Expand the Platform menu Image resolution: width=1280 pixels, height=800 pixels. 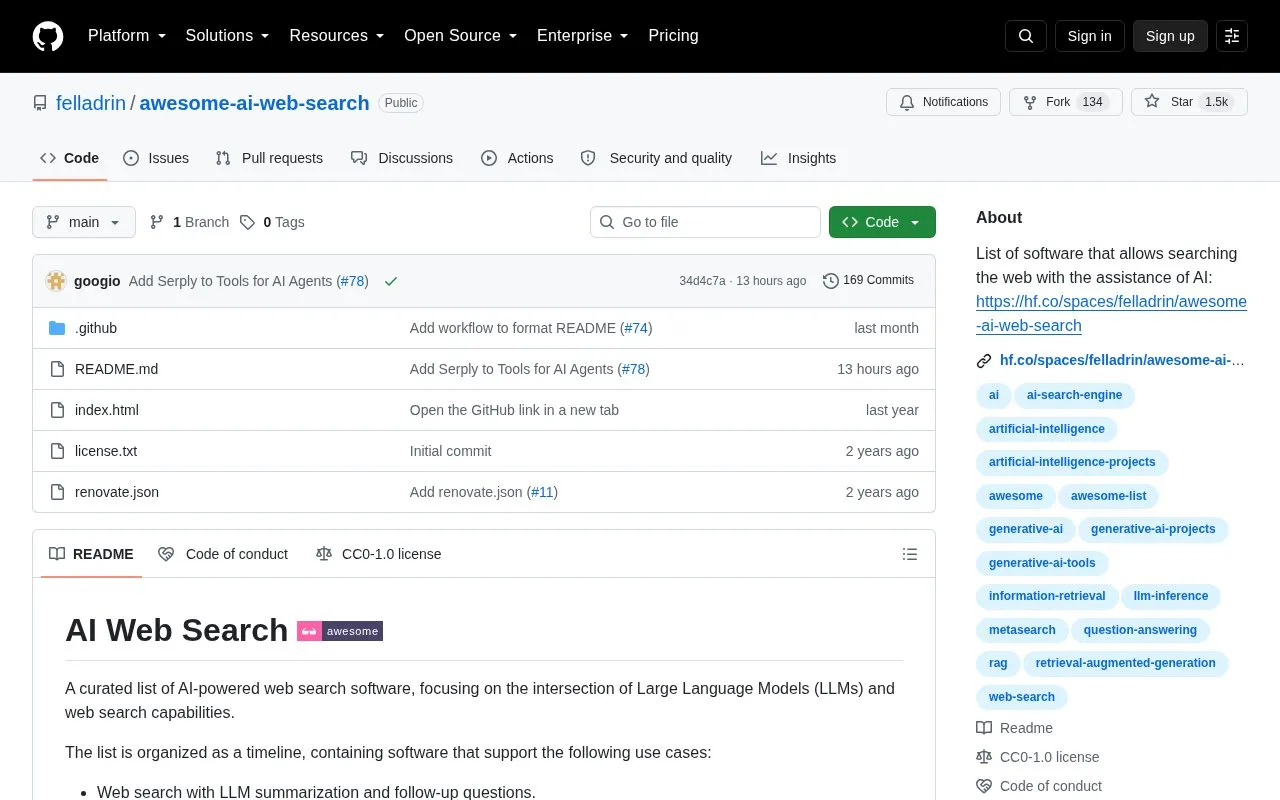click(x=127, y=36)
